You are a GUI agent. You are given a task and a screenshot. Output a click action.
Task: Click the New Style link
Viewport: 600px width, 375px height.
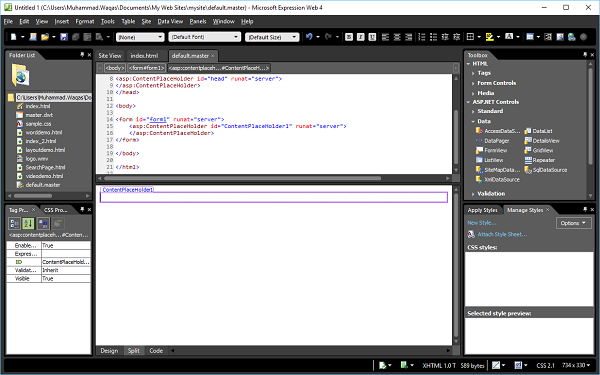click(x=481, y=223)
